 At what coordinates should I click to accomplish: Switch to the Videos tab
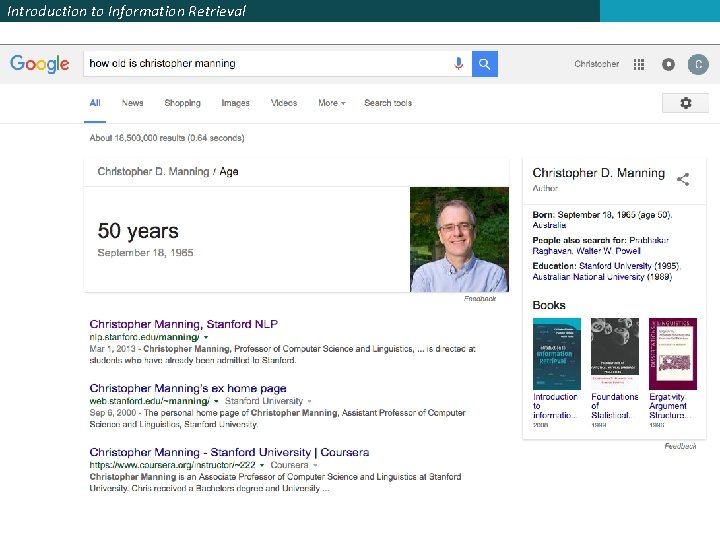click(x=284, y=103)
